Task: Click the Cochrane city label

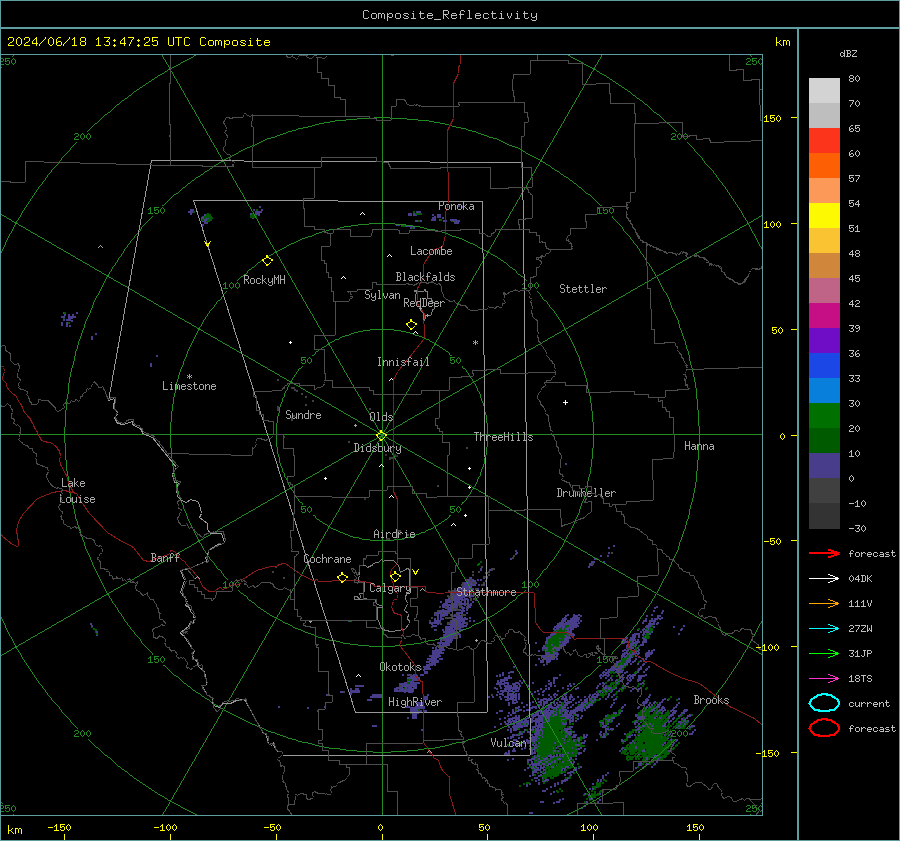Action: (327, 559)
